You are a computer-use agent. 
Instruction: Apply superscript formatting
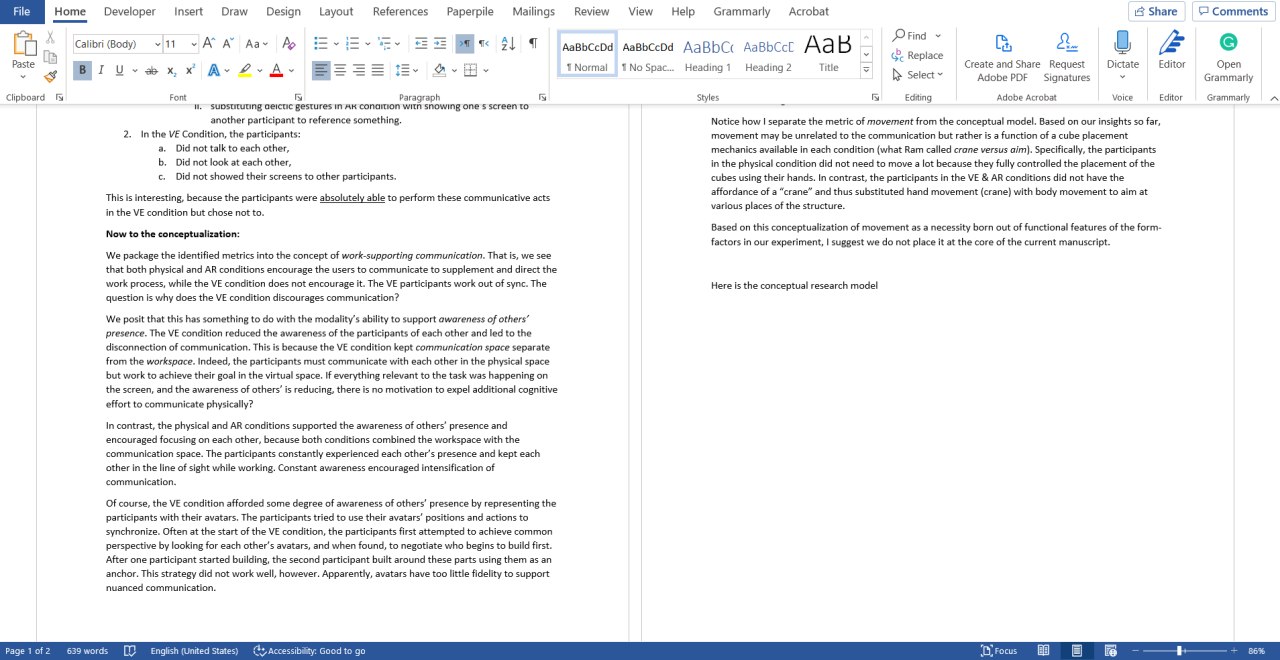pyautogui.click(x=190, y=70)
